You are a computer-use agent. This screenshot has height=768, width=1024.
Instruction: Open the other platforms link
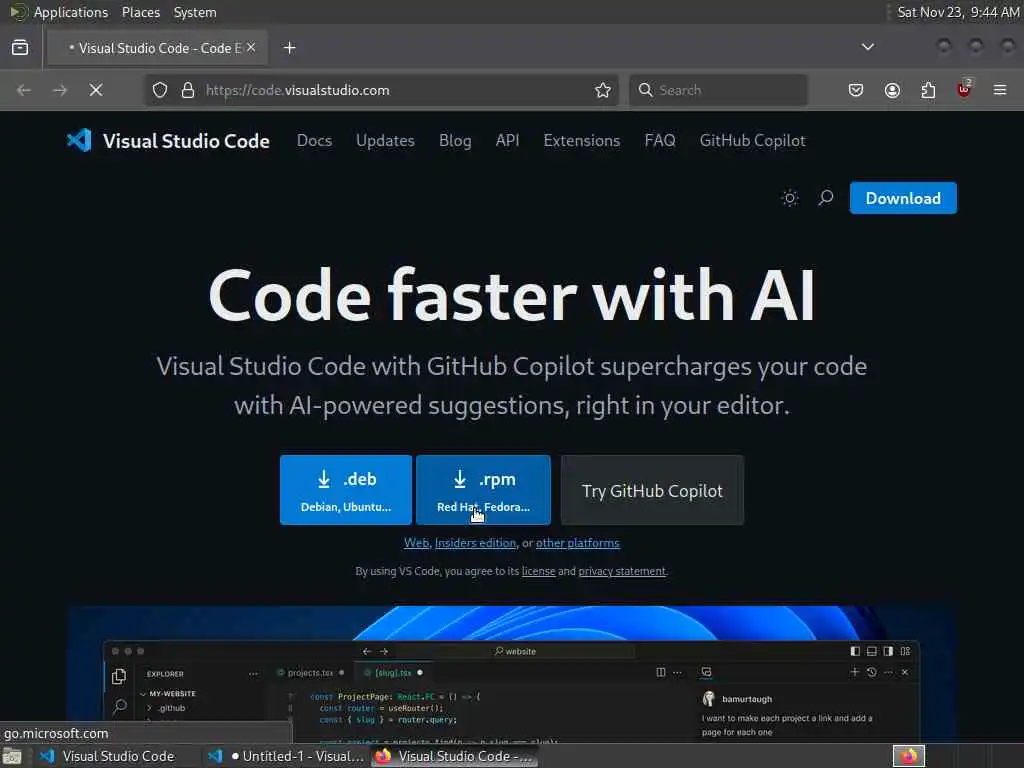pyautogui.click(x=577, y=543)
